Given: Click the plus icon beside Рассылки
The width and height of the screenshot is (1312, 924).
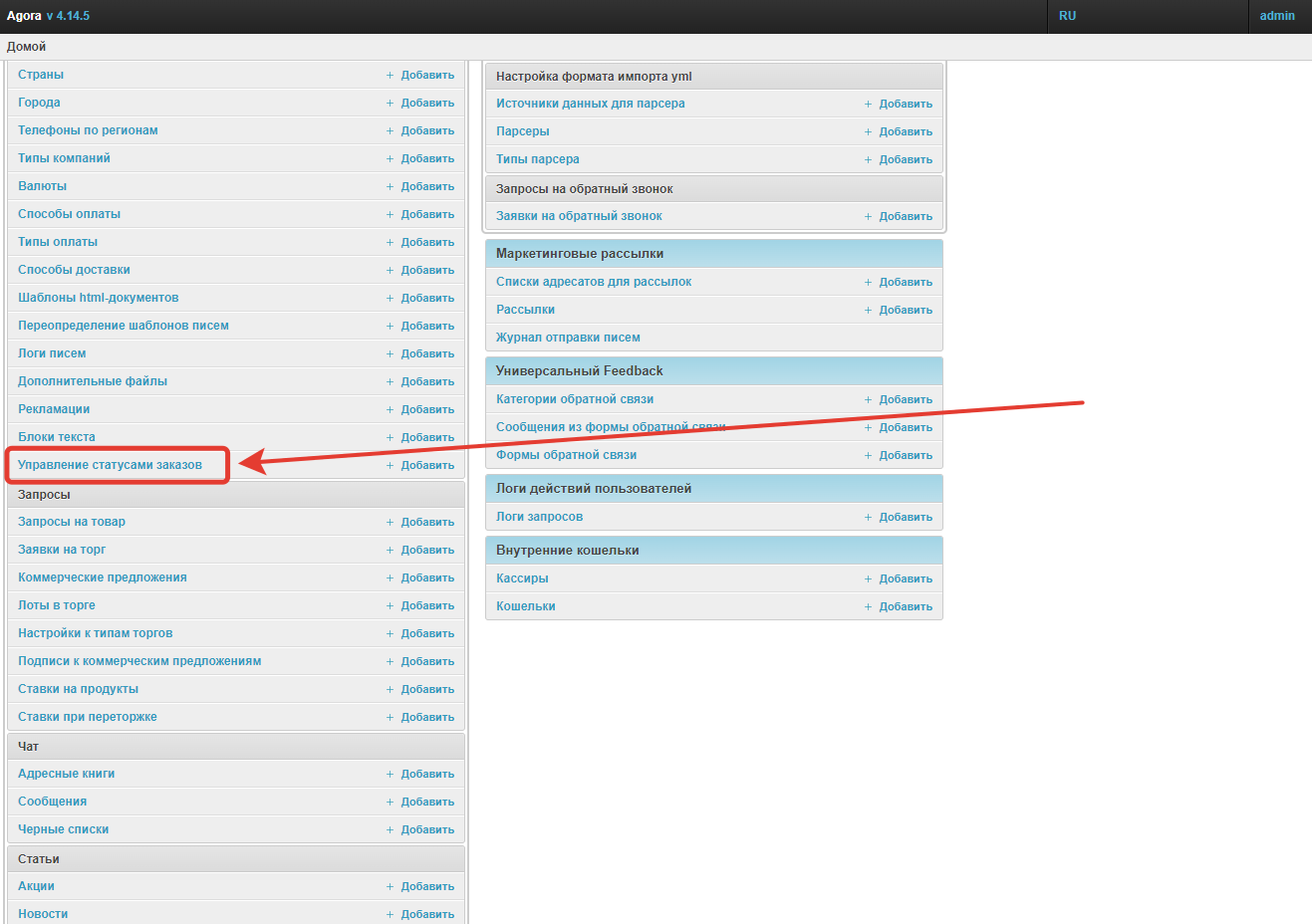Looking at the screenshot, I should 868,311.
